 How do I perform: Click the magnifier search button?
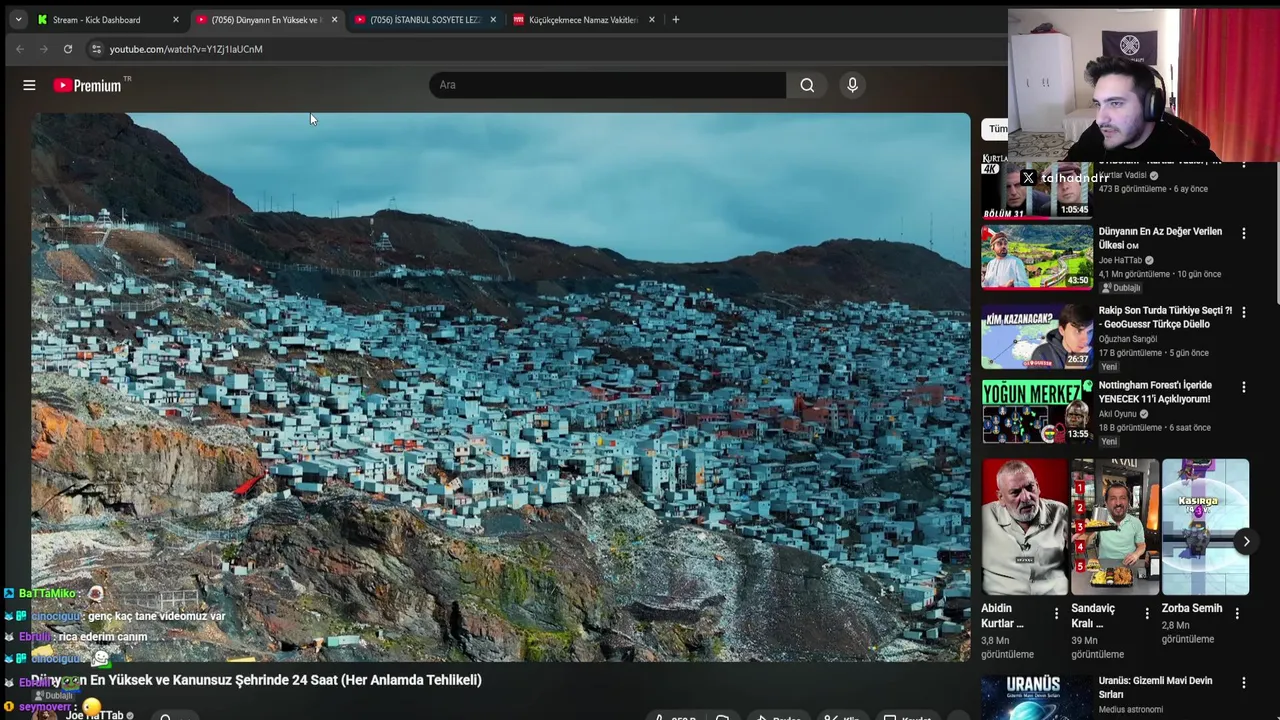pyautogui.click(x=807, y=85)
